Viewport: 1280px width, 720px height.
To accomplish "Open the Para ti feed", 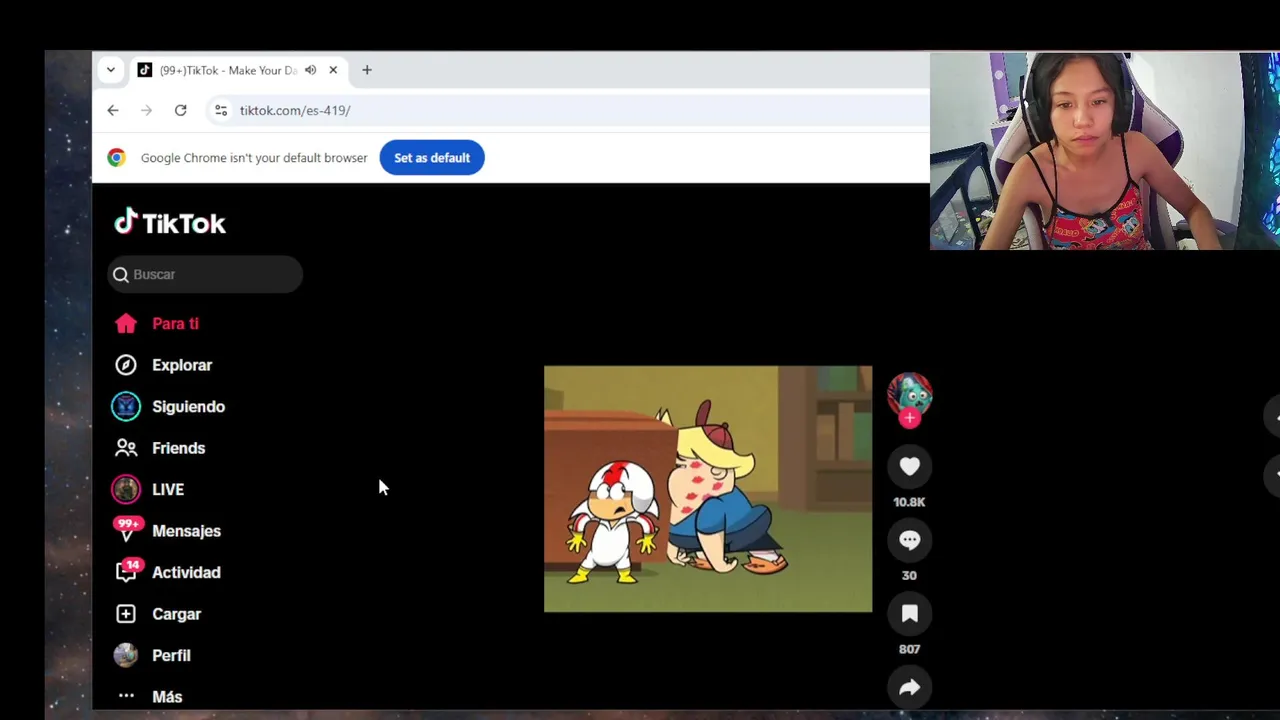I will [175, 324].
